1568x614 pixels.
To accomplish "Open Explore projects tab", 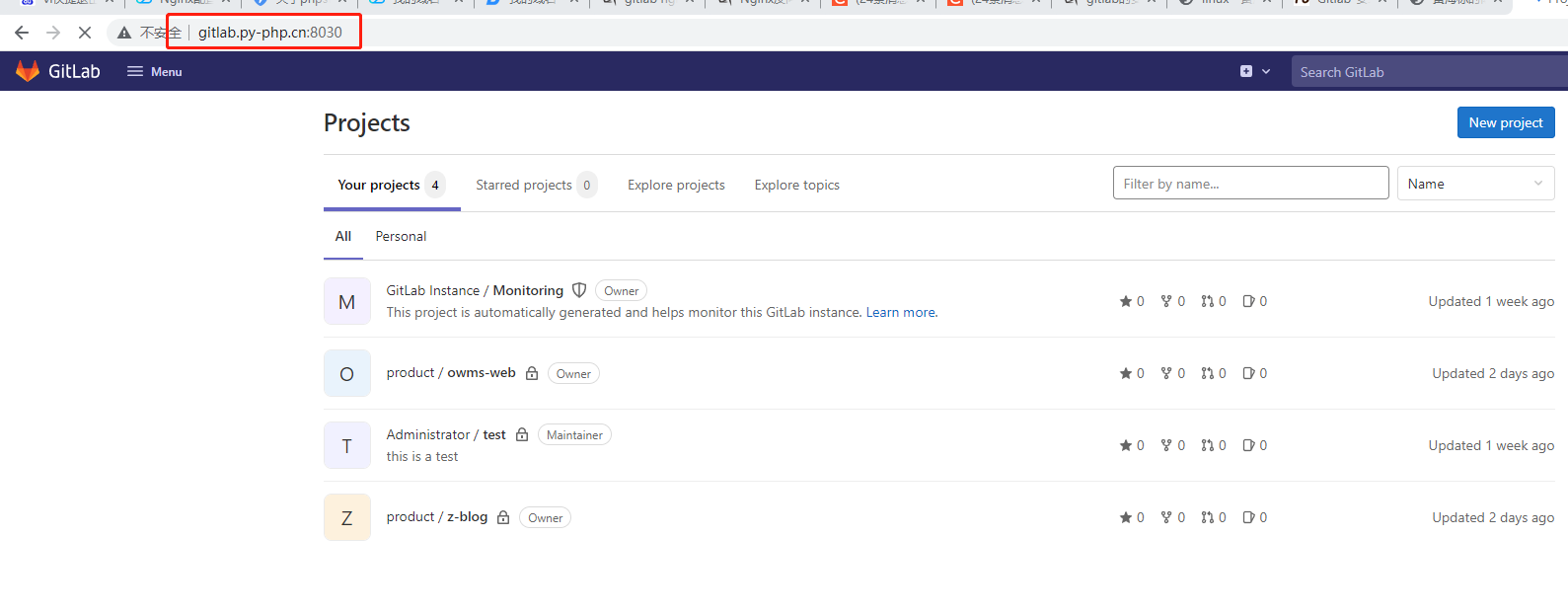I will pos(676,185).
